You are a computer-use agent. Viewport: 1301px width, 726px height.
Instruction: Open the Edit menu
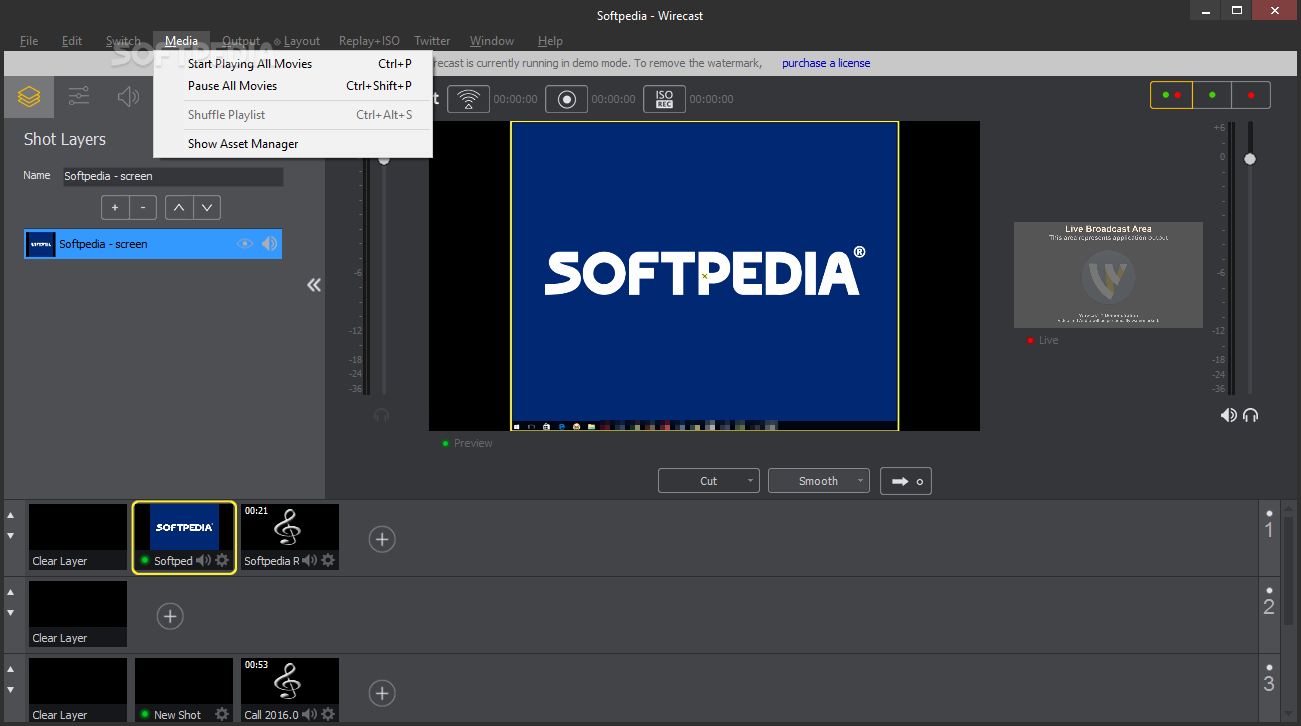72,41
